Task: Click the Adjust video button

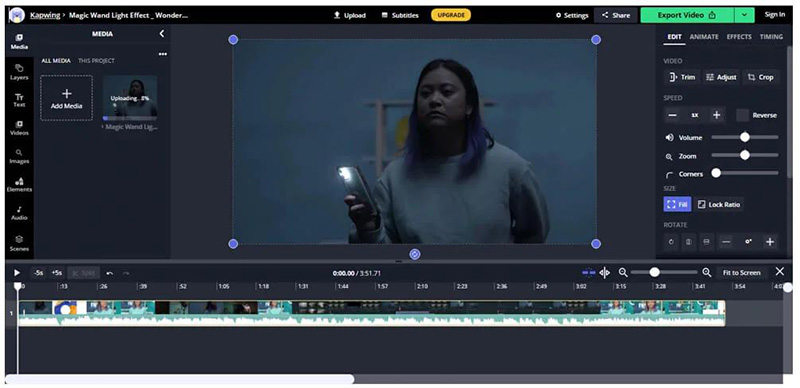Action: pyautogui.click(x=721, y=77)
